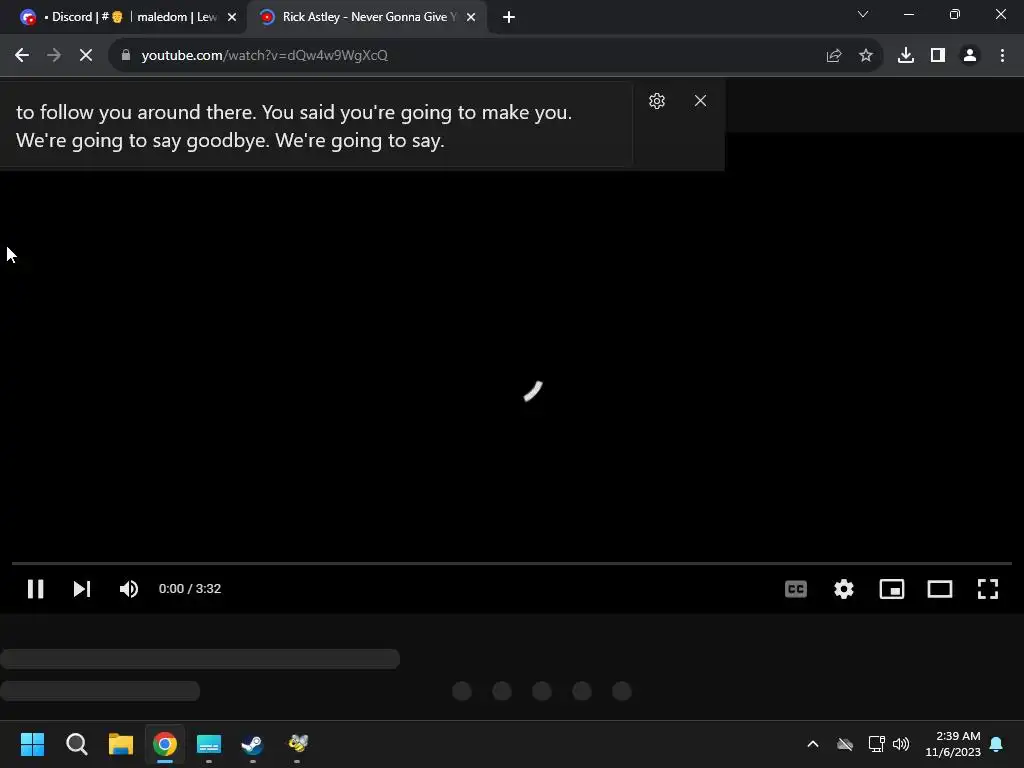Open clock showing 2:39 AM
Screen dimensions: 1024x768
click(x=953, y=744)
